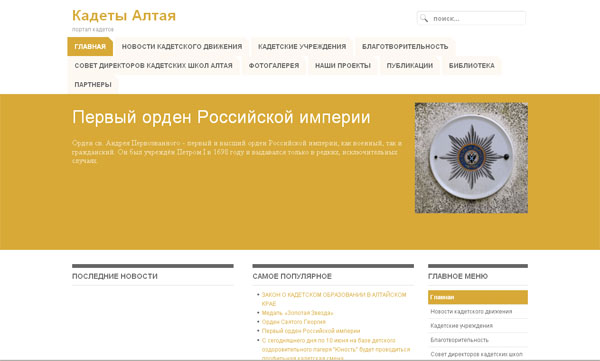Open the order star badge image
This screenshot has height=361, width=600.
[471, 158]
